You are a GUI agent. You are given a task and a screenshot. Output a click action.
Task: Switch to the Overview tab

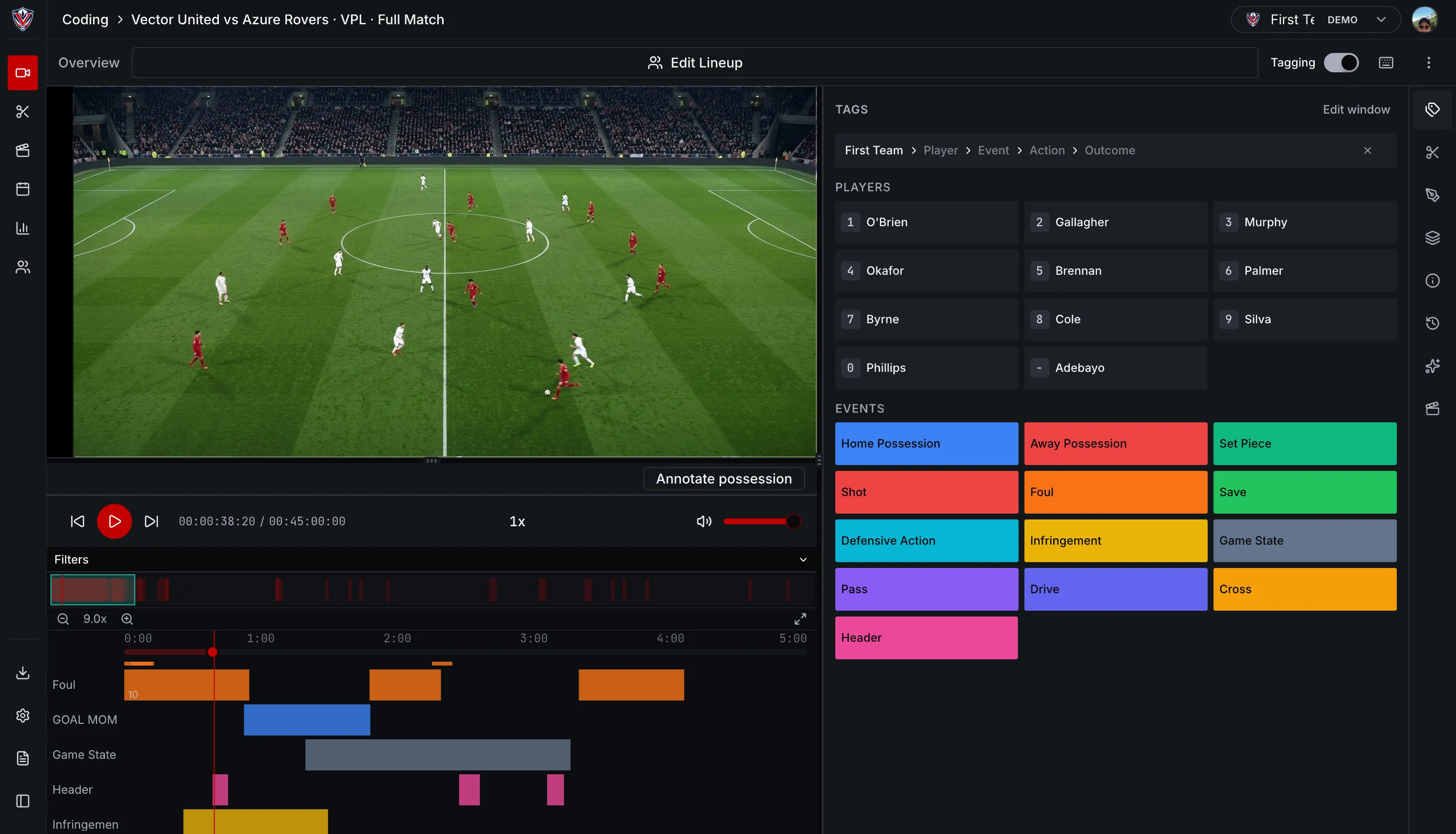point(89,63)
